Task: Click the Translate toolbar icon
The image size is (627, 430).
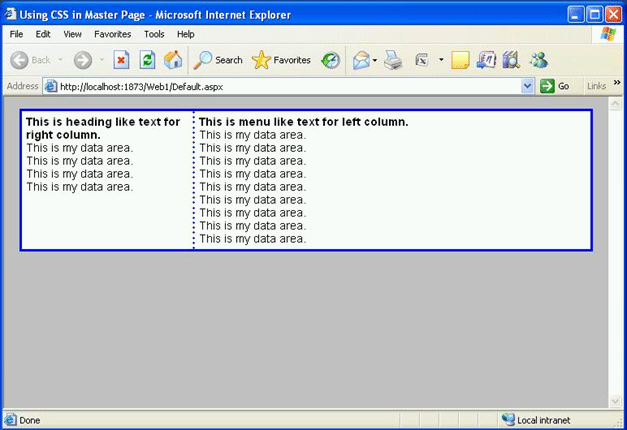Action: 486,60
